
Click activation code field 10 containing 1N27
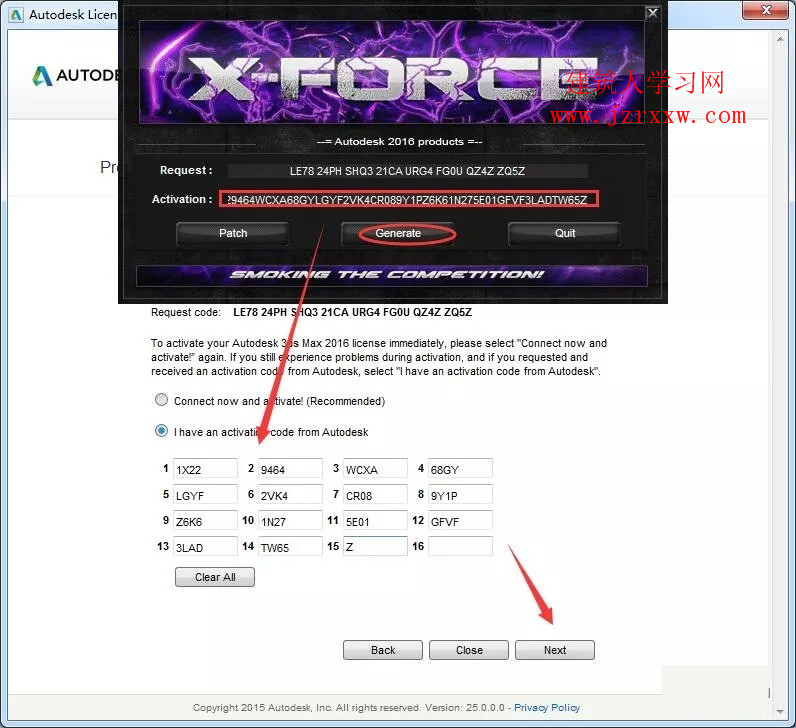(x=290, y=520)
